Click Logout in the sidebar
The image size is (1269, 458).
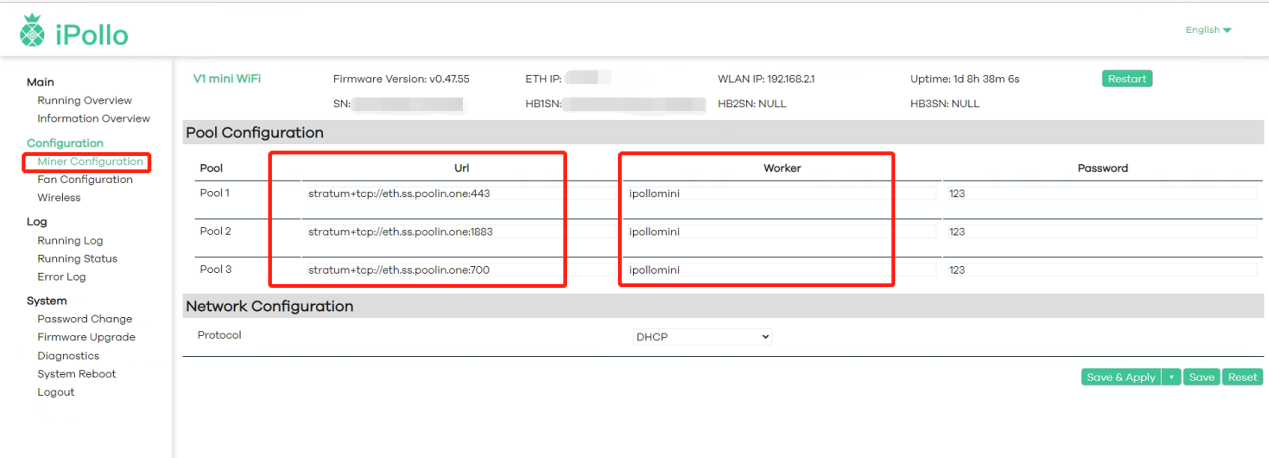pyautogui.click(x=56, y=392)
